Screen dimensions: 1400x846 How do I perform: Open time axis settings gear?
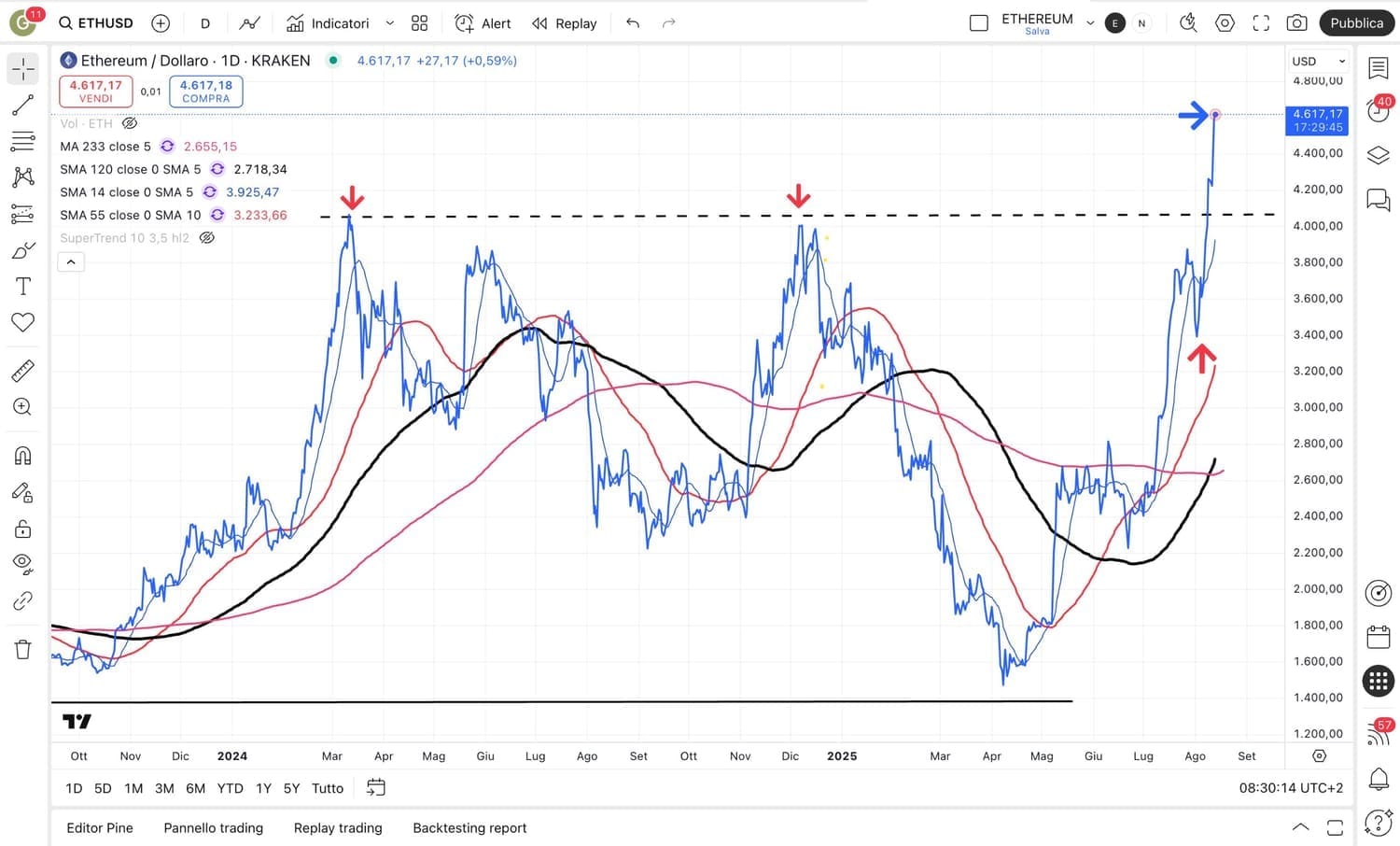pyautogui.click(x=1319, y=755)
